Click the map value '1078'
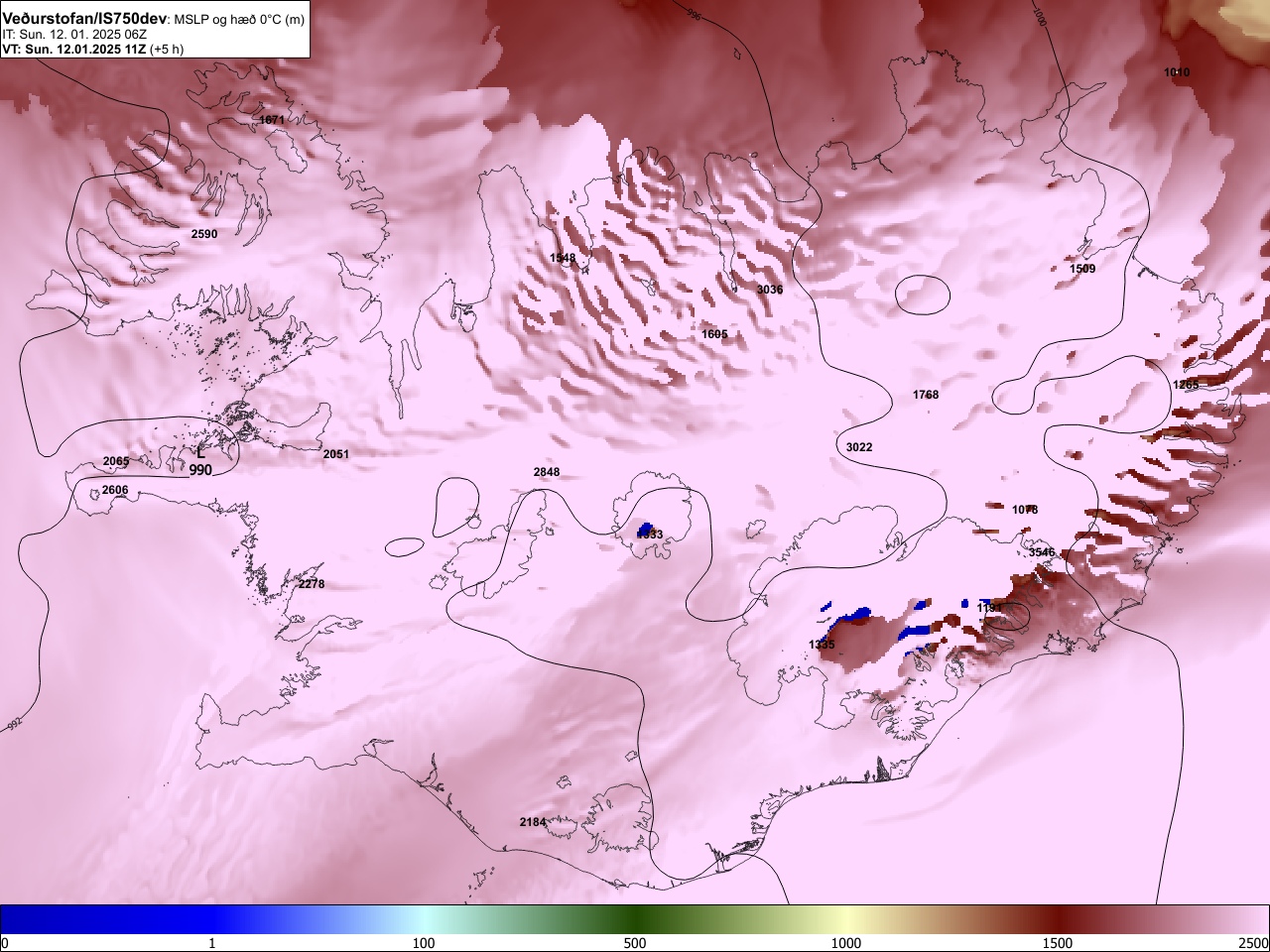 coord(1025,510)
